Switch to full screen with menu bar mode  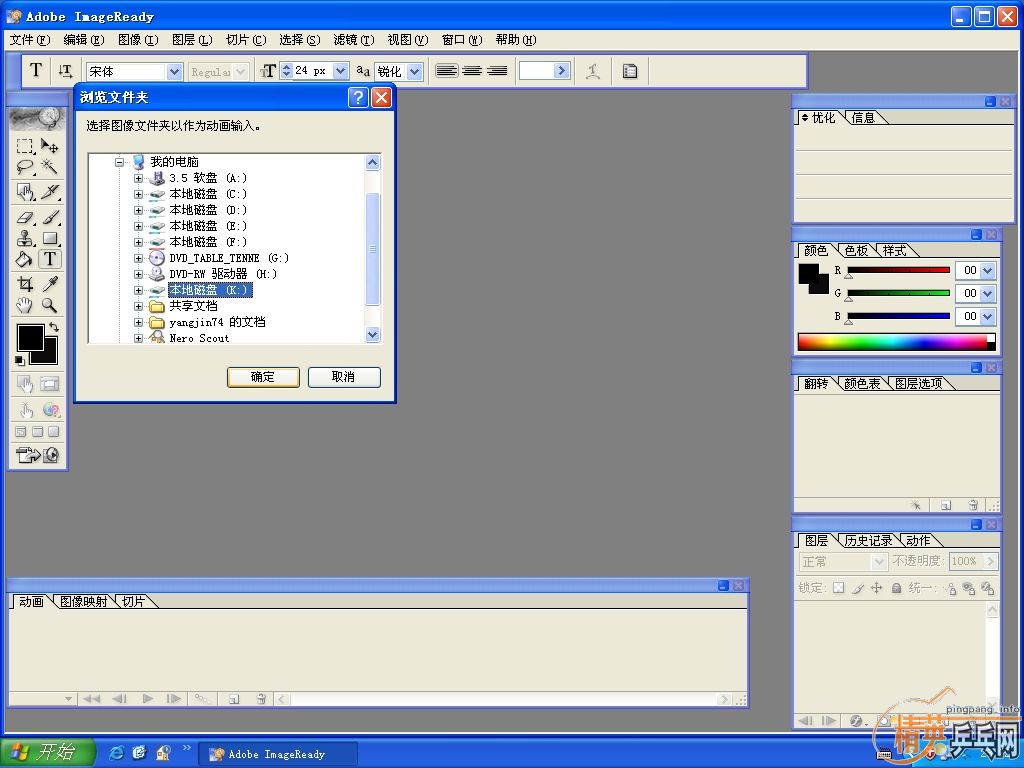[37, 432]
